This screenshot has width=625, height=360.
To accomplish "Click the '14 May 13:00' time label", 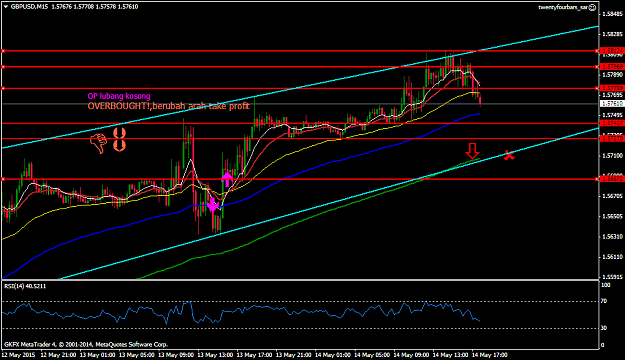I will (450, 354).
